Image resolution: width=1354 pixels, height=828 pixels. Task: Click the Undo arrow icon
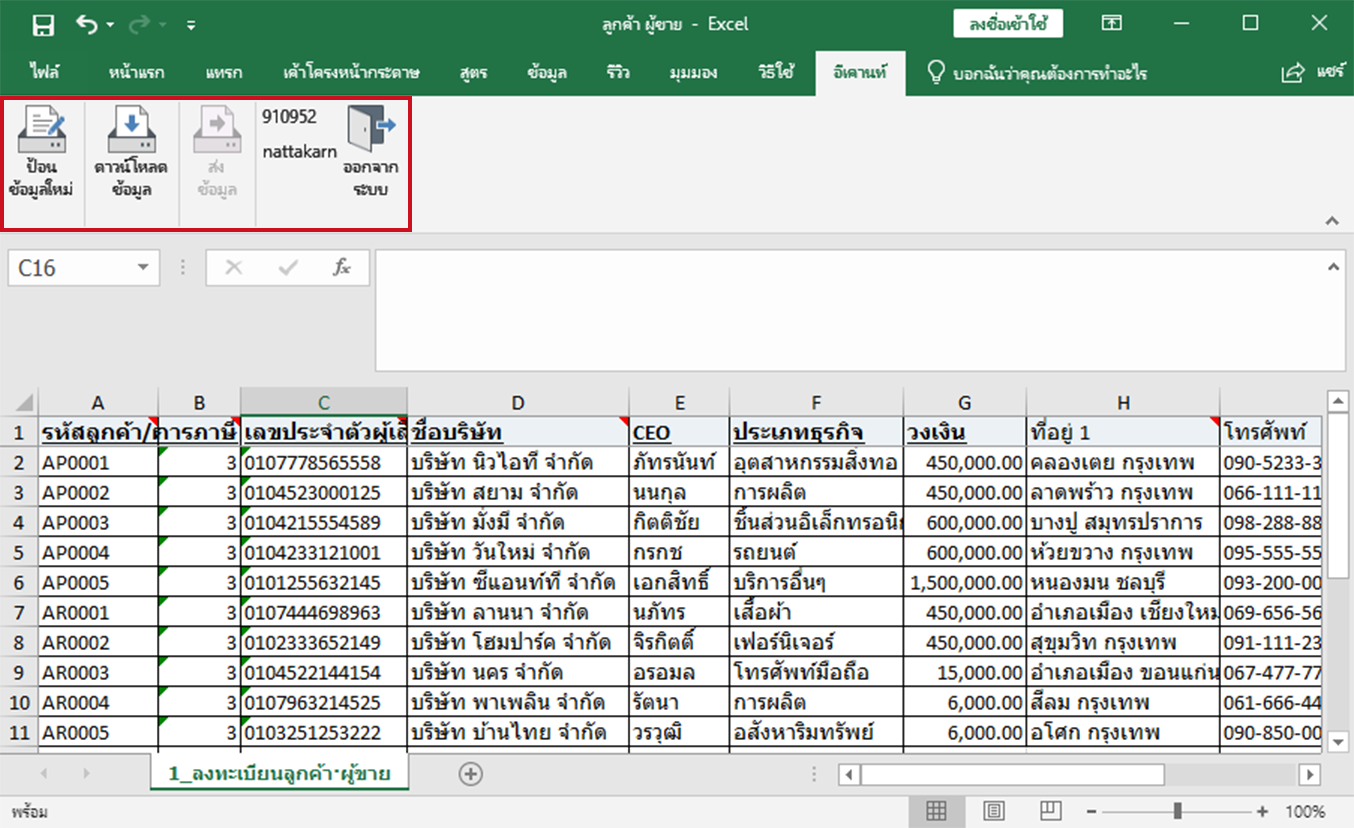pyautogui.click(x=87, y=24)
